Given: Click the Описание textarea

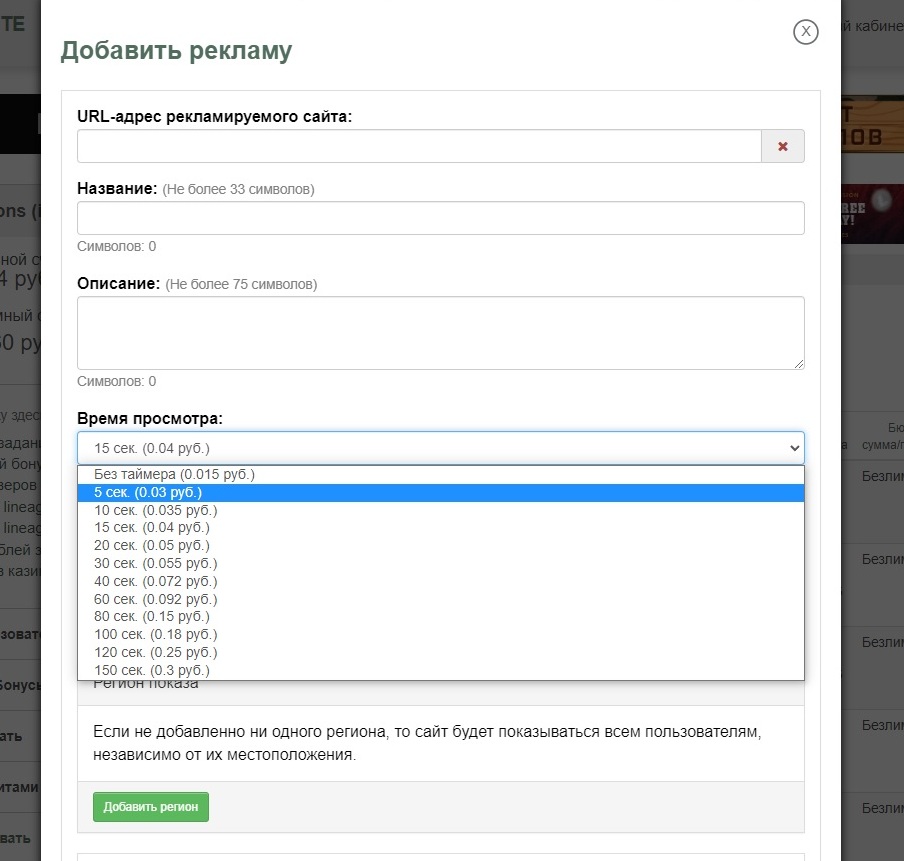Looking at the screenshot, I should [440, 333].
